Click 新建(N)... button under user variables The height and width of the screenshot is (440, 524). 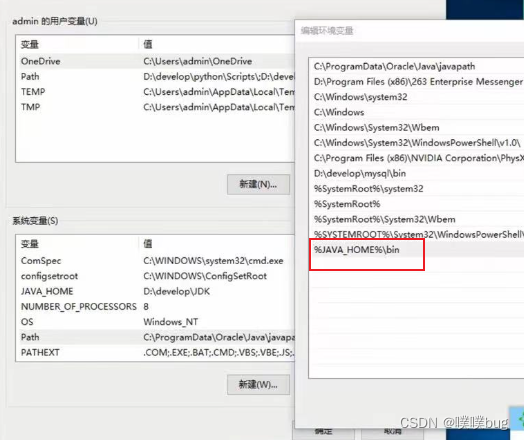coord(258,184)
